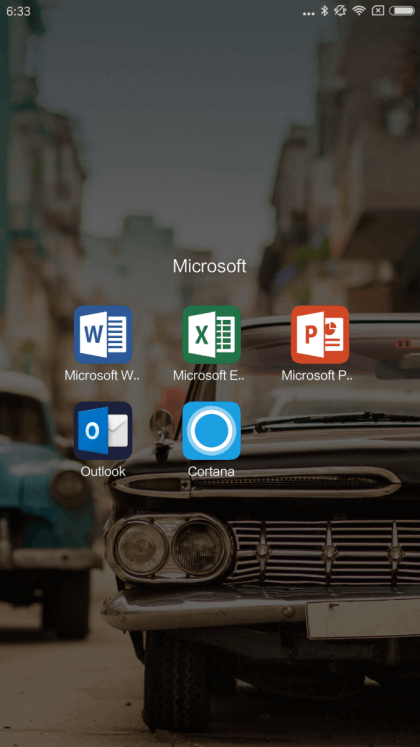Tap the Outlook text label
Screen dimensions: 420x747
[103, 472]
